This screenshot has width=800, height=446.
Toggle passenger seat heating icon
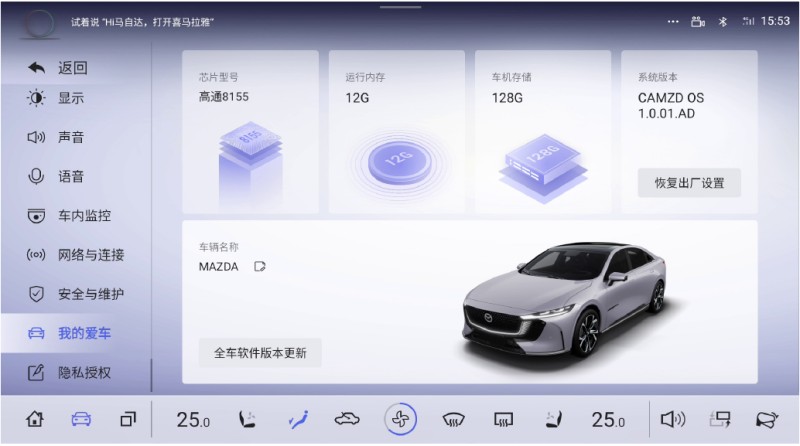[x=554, y=419]
